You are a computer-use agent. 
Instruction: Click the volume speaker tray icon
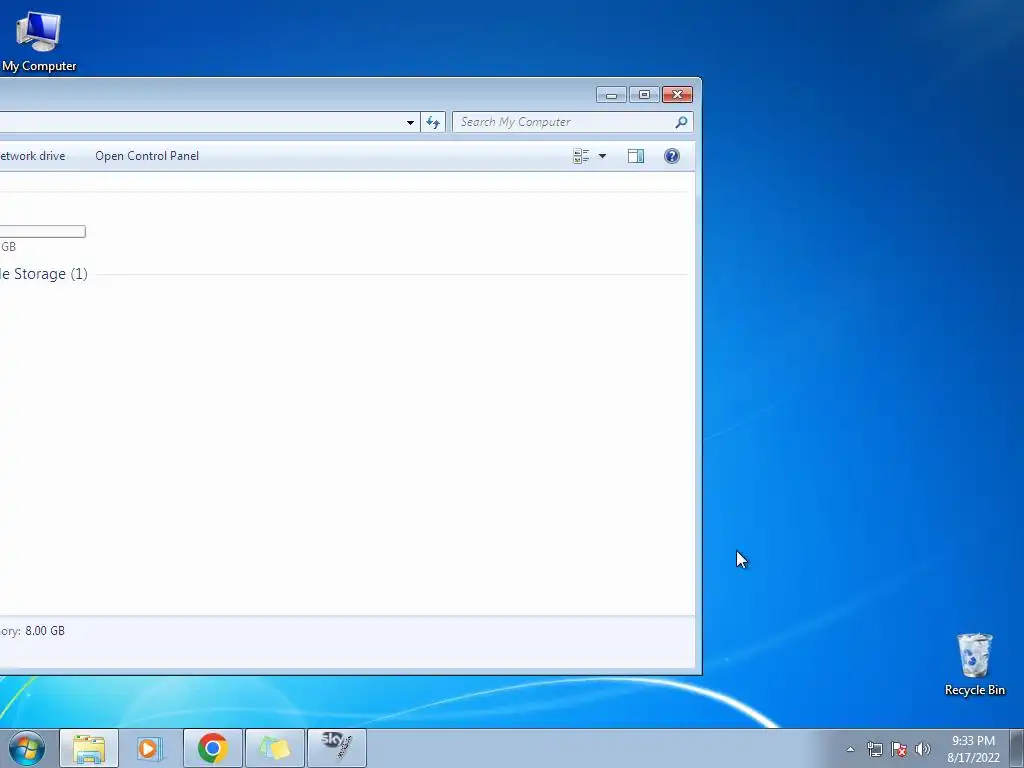tap(922, 749)
